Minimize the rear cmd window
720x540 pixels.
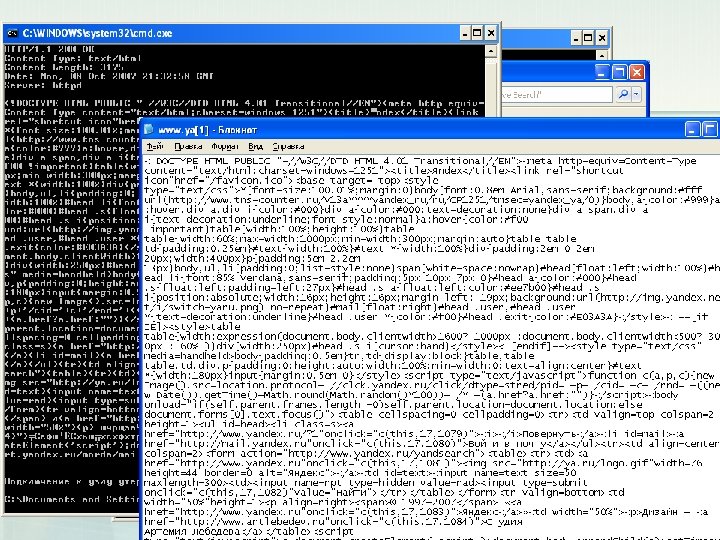(x=576, y=38)
